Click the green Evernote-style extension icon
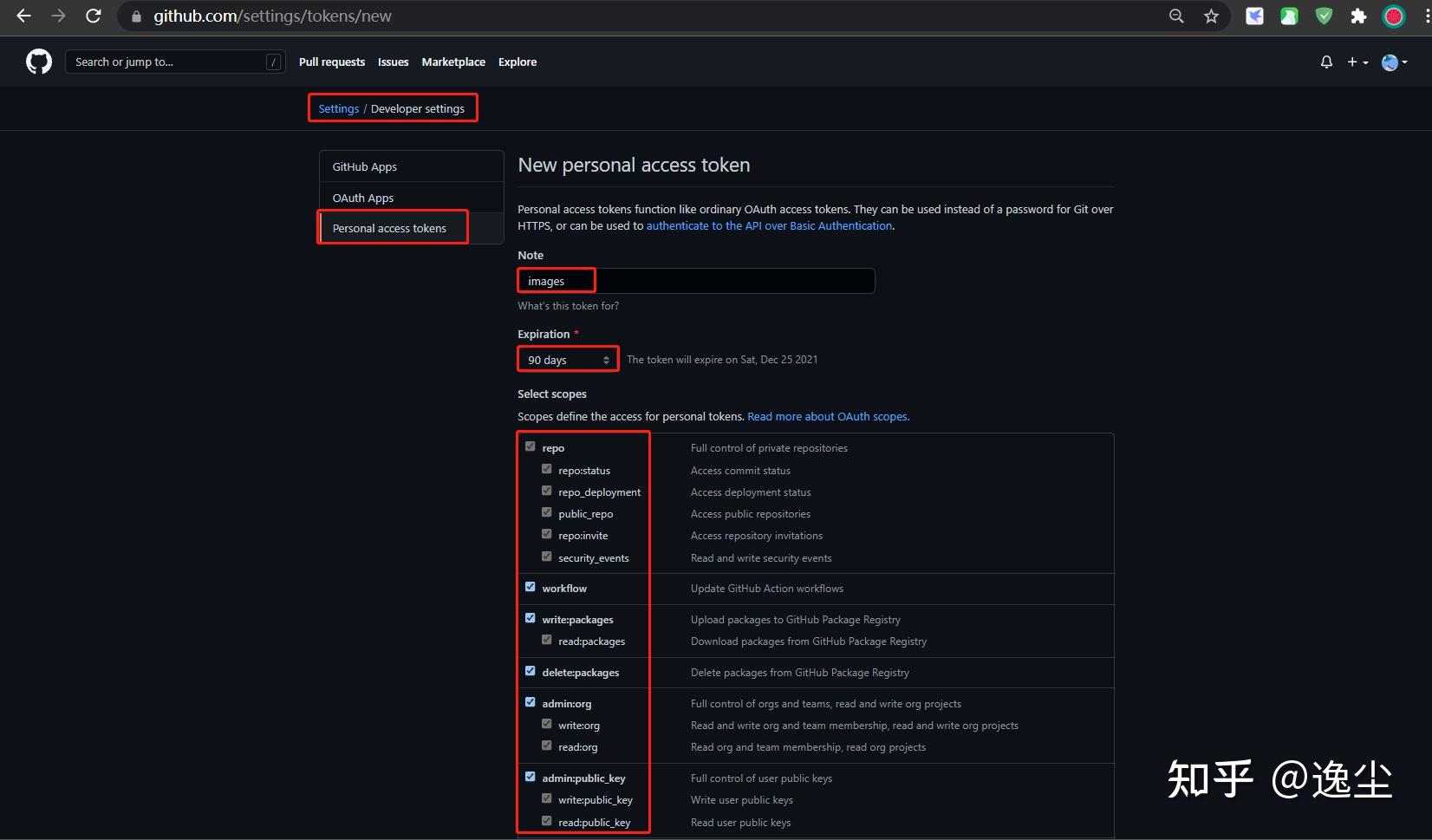 pyautogui.click(x=1289, y=16)
